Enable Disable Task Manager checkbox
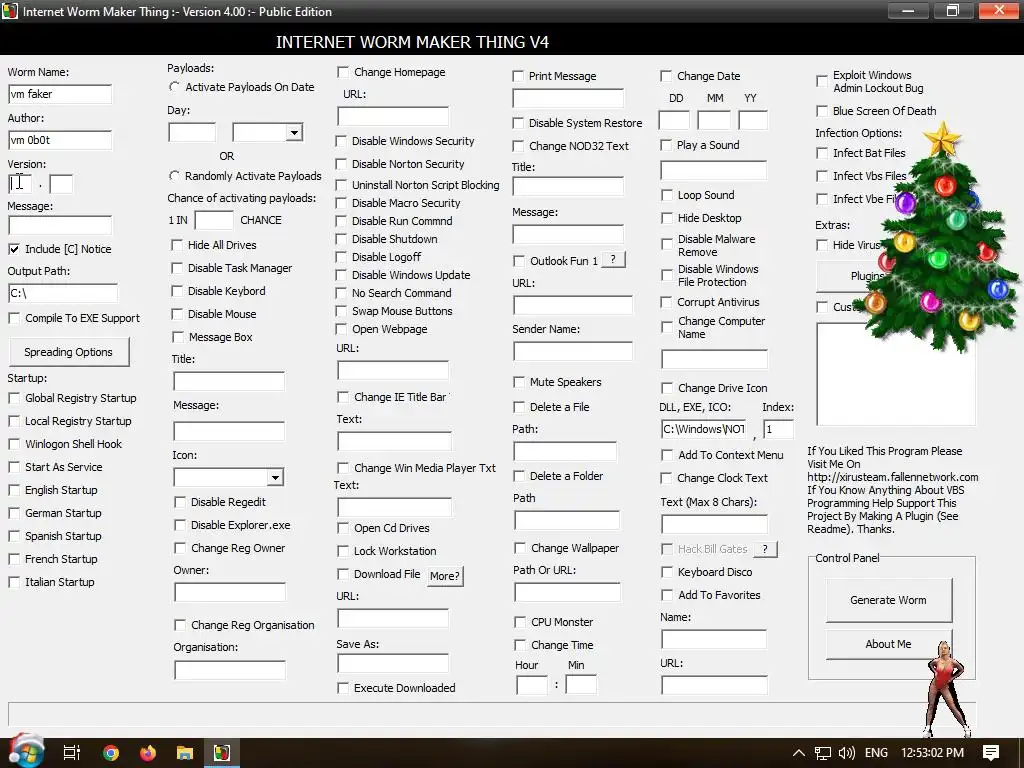The width and height of the screenshot is (1024, 768). (177, 268)
